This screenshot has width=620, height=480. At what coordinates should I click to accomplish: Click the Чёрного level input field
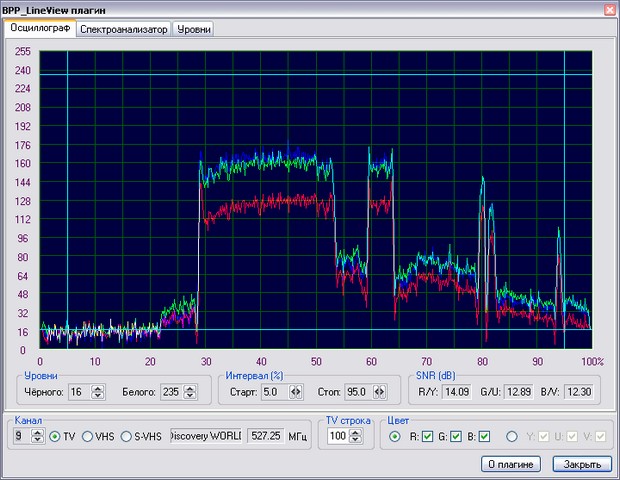[80, 392]
